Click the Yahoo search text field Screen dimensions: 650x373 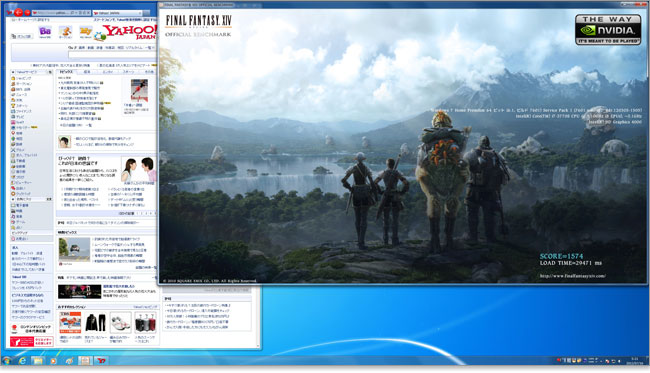click(x=112, y=54)
